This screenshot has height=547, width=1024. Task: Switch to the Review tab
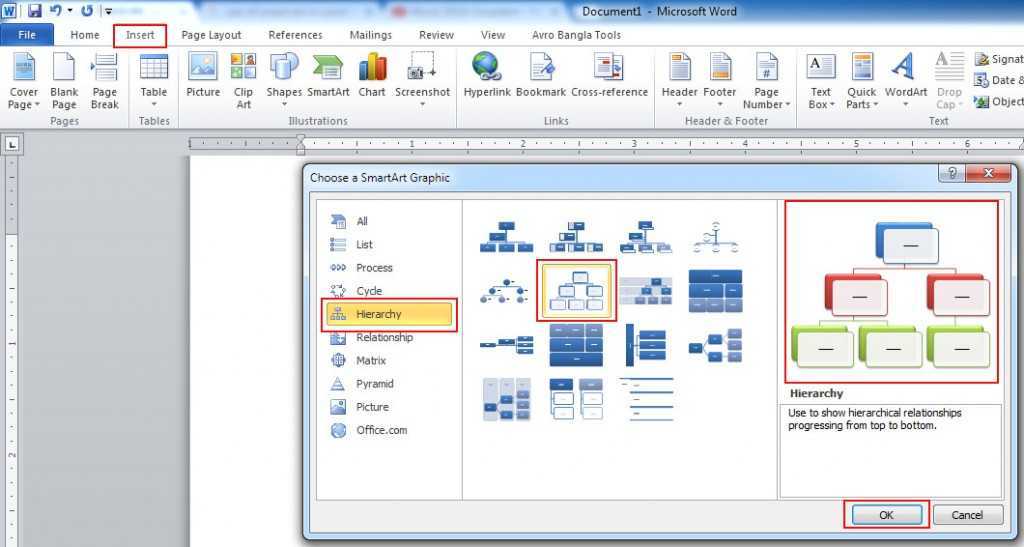click(436, 35)
